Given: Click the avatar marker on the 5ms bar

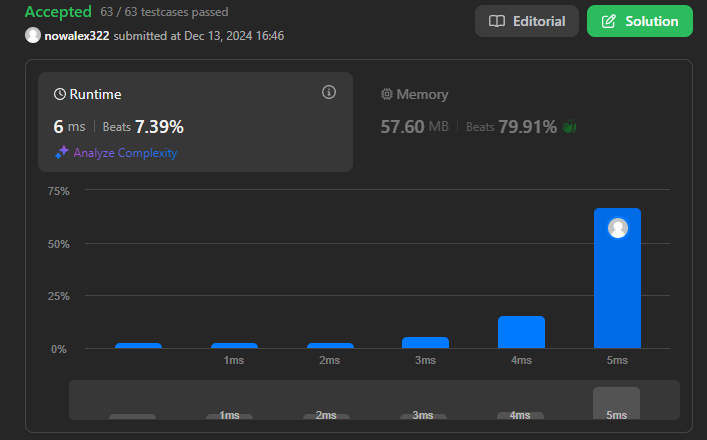Looking at the screenshot, I should pos(618,228).
